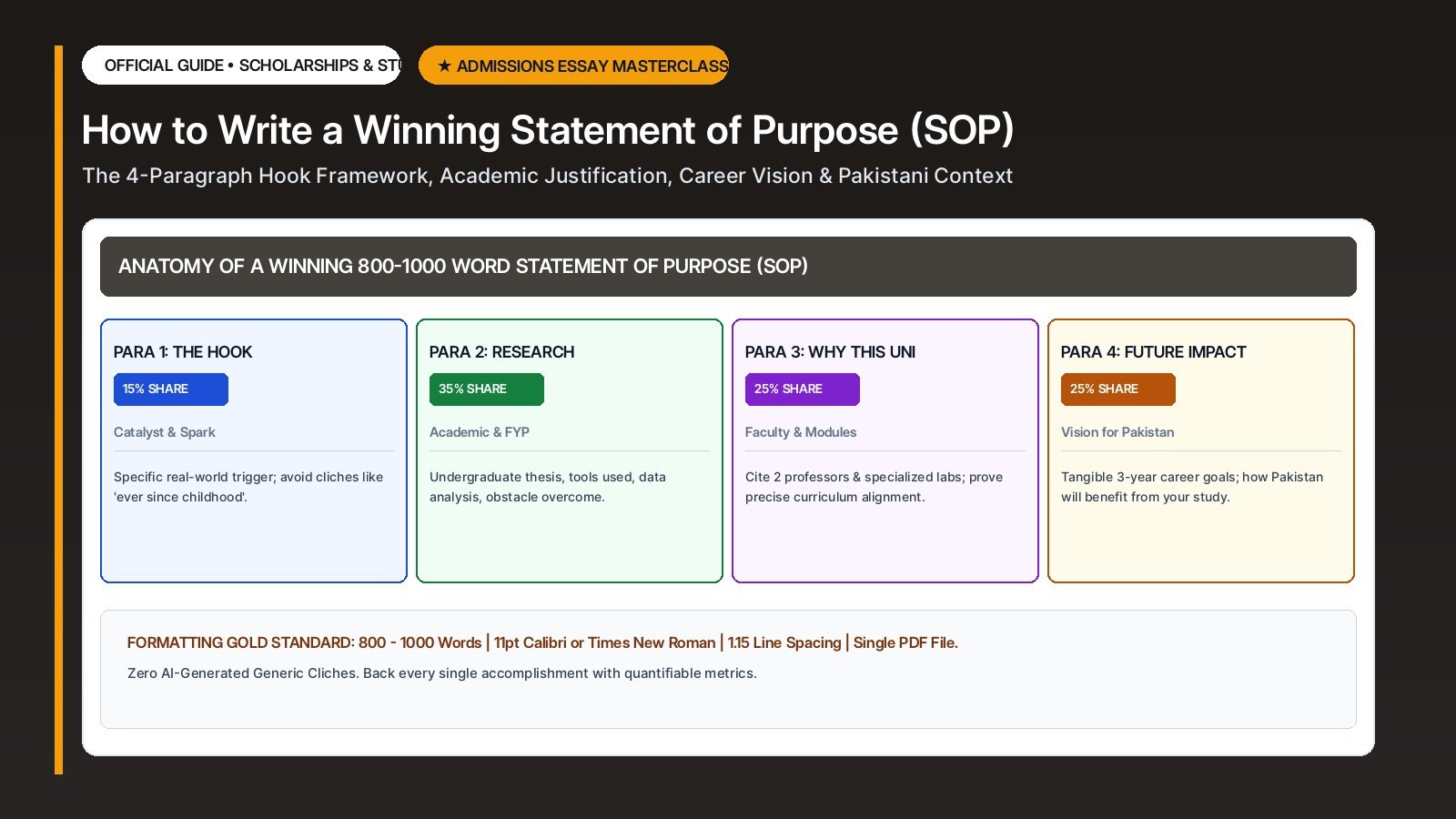Click the 'Faculty & Modules' label
The image size is (1456, 819).
pyautogui.click(x=801, y=432)
